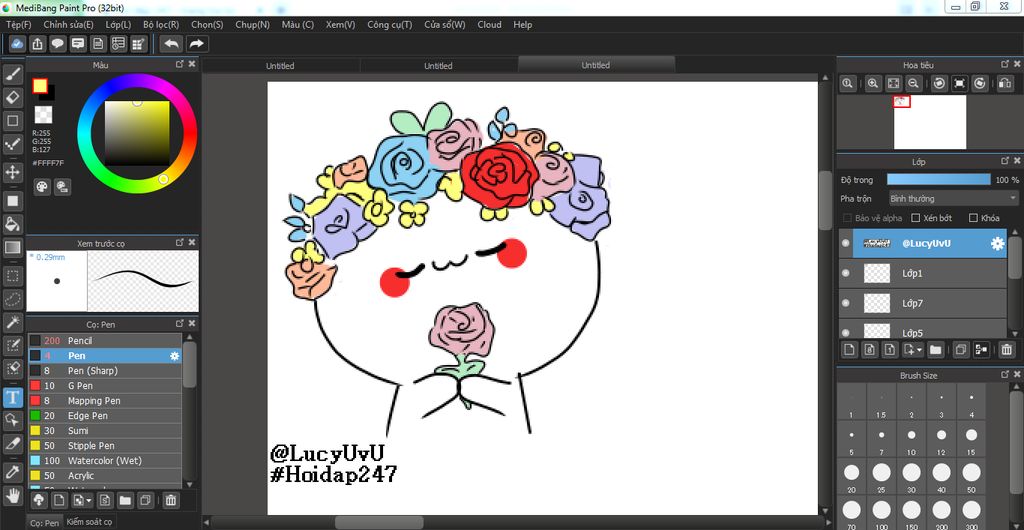
Task: Click the export/share icon in toolbar
Action: tap(38, 44)
